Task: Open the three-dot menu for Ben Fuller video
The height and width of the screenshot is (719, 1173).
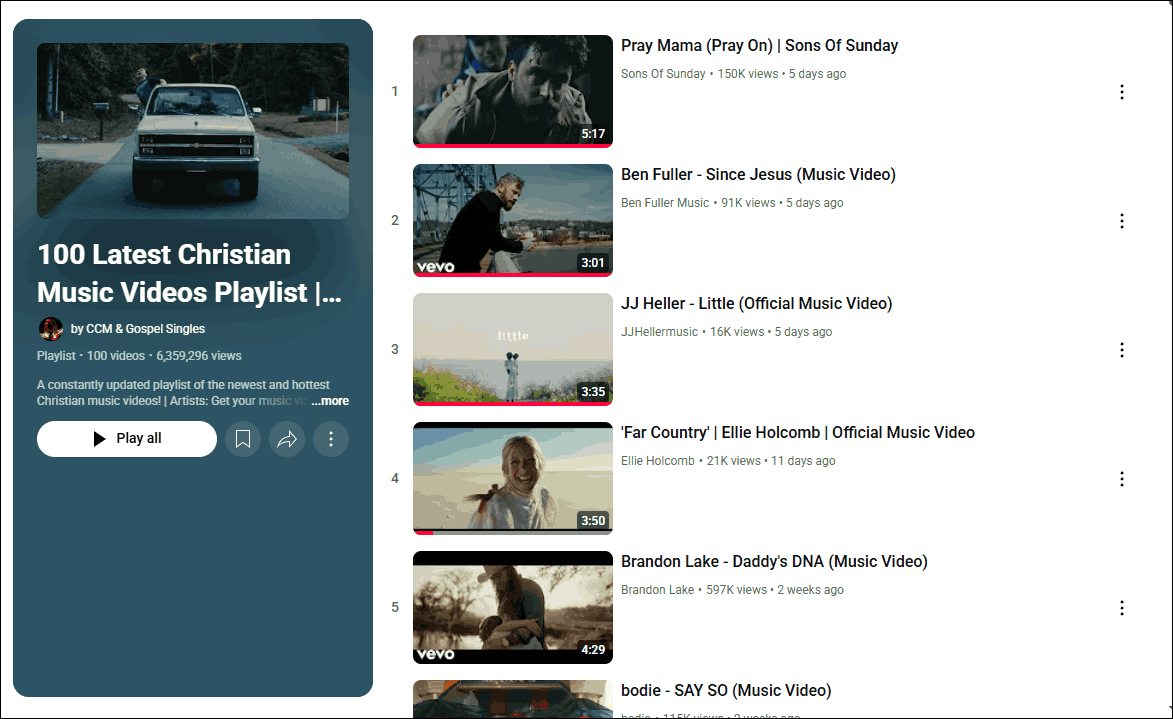Action: point(1121,221)
